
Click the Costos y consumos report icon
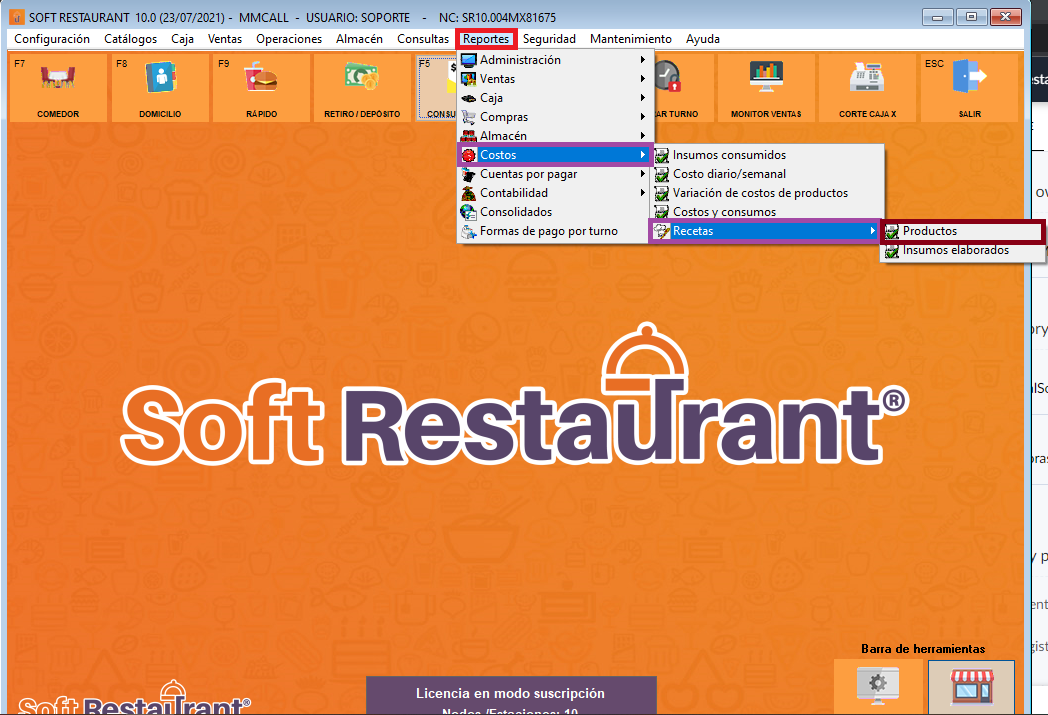[x=662, y=212]
